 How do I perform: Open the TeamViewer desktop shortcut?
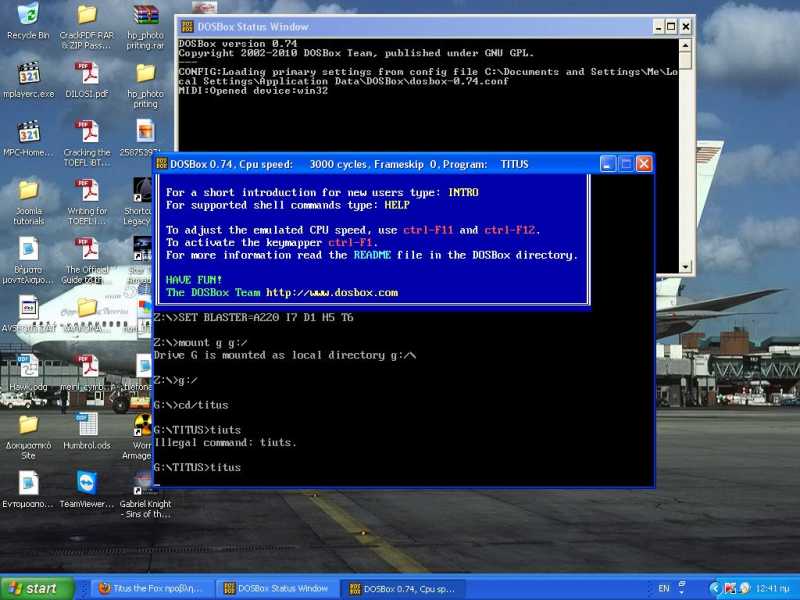pos(87,484)
